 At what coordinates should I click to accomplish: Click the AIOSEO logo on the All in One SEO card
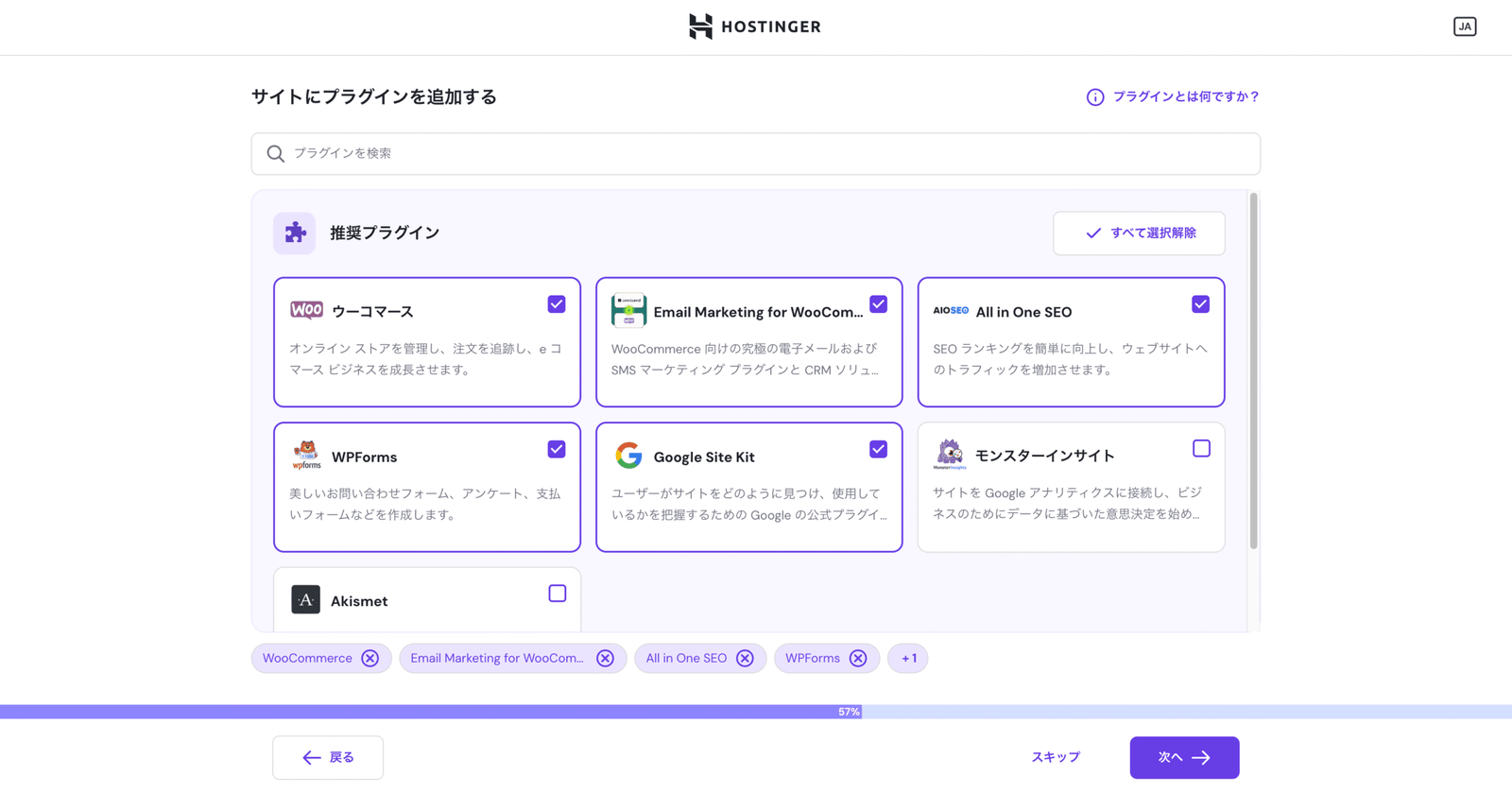[x=951, y=310]
